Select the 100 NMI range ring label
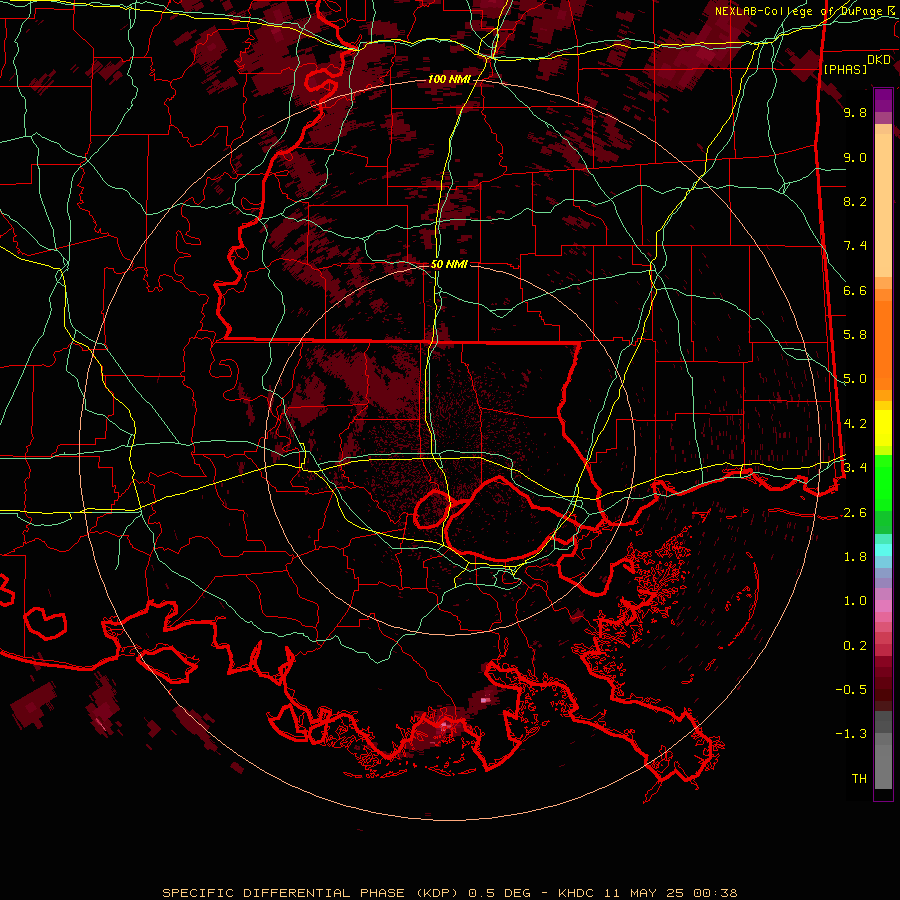900x900 pixels. coord(449,79)
